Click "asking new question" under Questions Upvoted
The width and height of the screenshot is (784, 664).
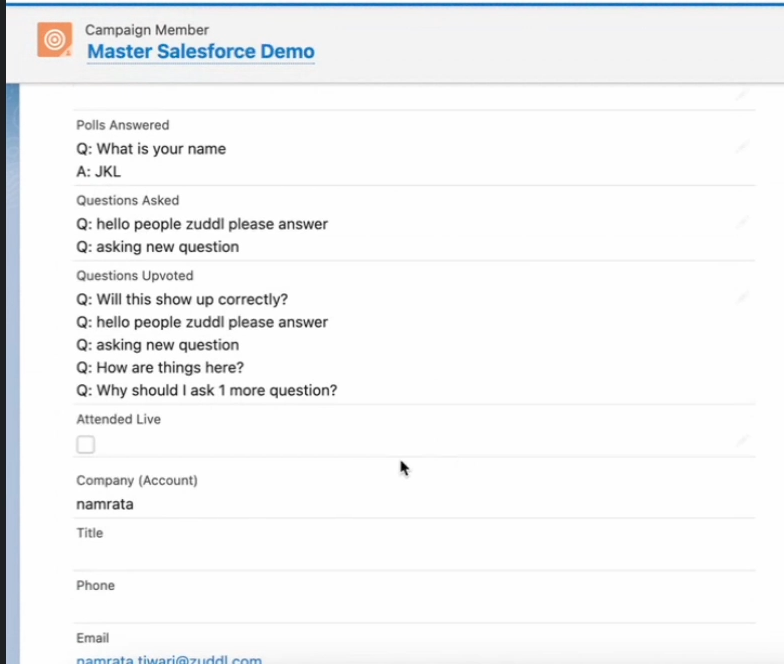[158, 345]
